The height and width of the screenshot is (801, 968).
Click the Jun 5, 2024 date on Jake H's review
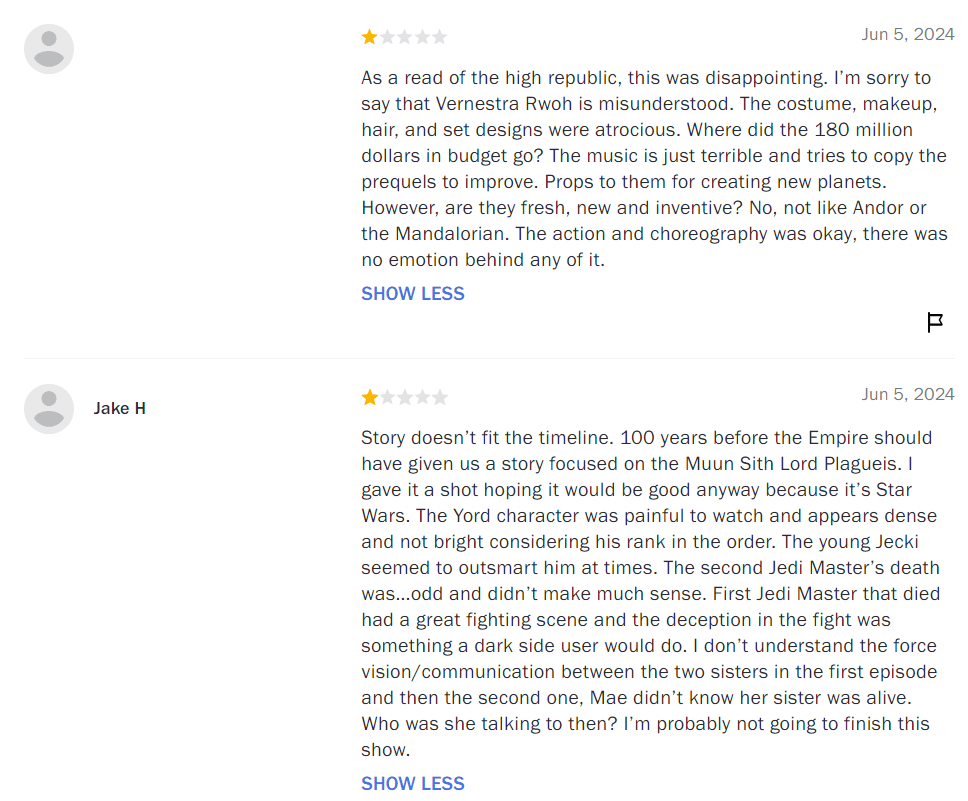coord(908,394)
